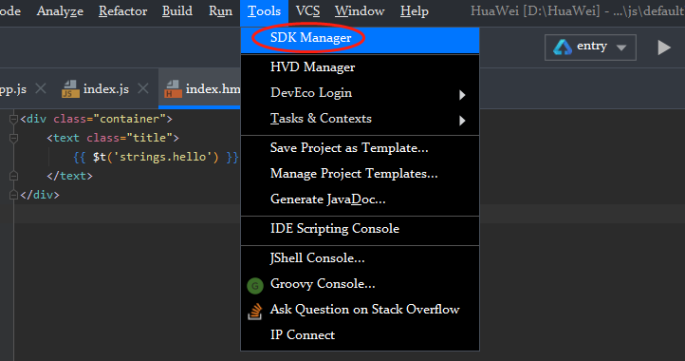This screenshot has width=685, height=361.
Task: Open the VCS menu
Action: [x=308, y=11]
